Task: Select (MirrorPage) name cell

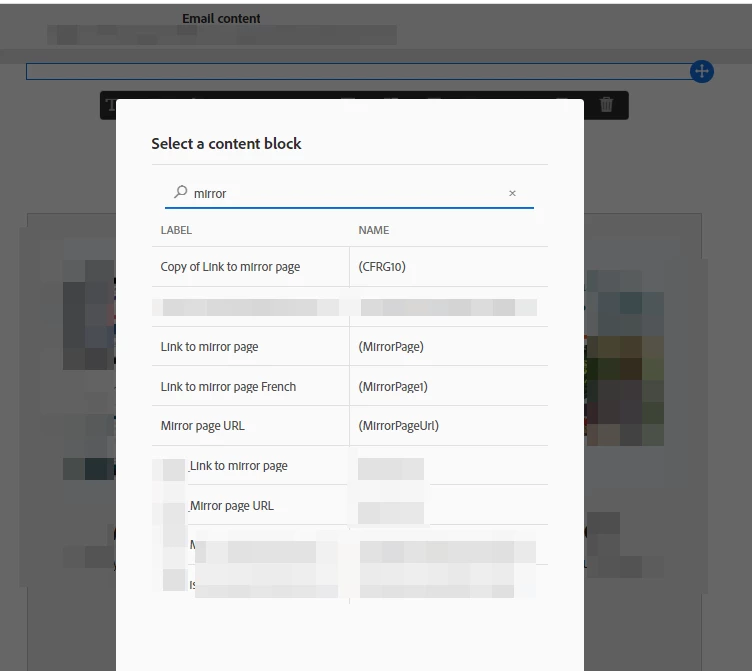Action: [x=391, y=347]
